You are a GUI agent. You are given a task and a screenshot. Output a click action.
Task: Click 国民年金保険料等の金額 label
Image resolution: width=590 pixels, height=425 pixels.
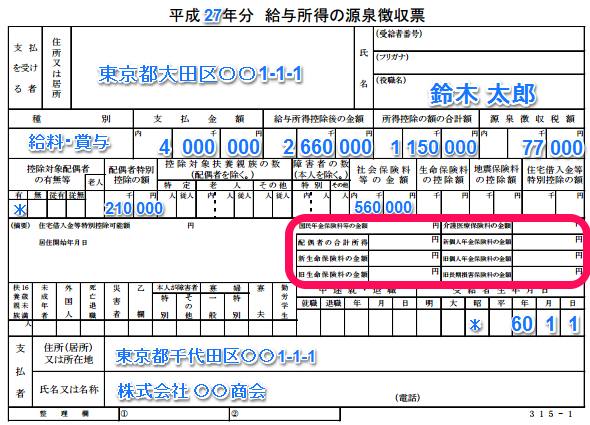tap(333, 226)
